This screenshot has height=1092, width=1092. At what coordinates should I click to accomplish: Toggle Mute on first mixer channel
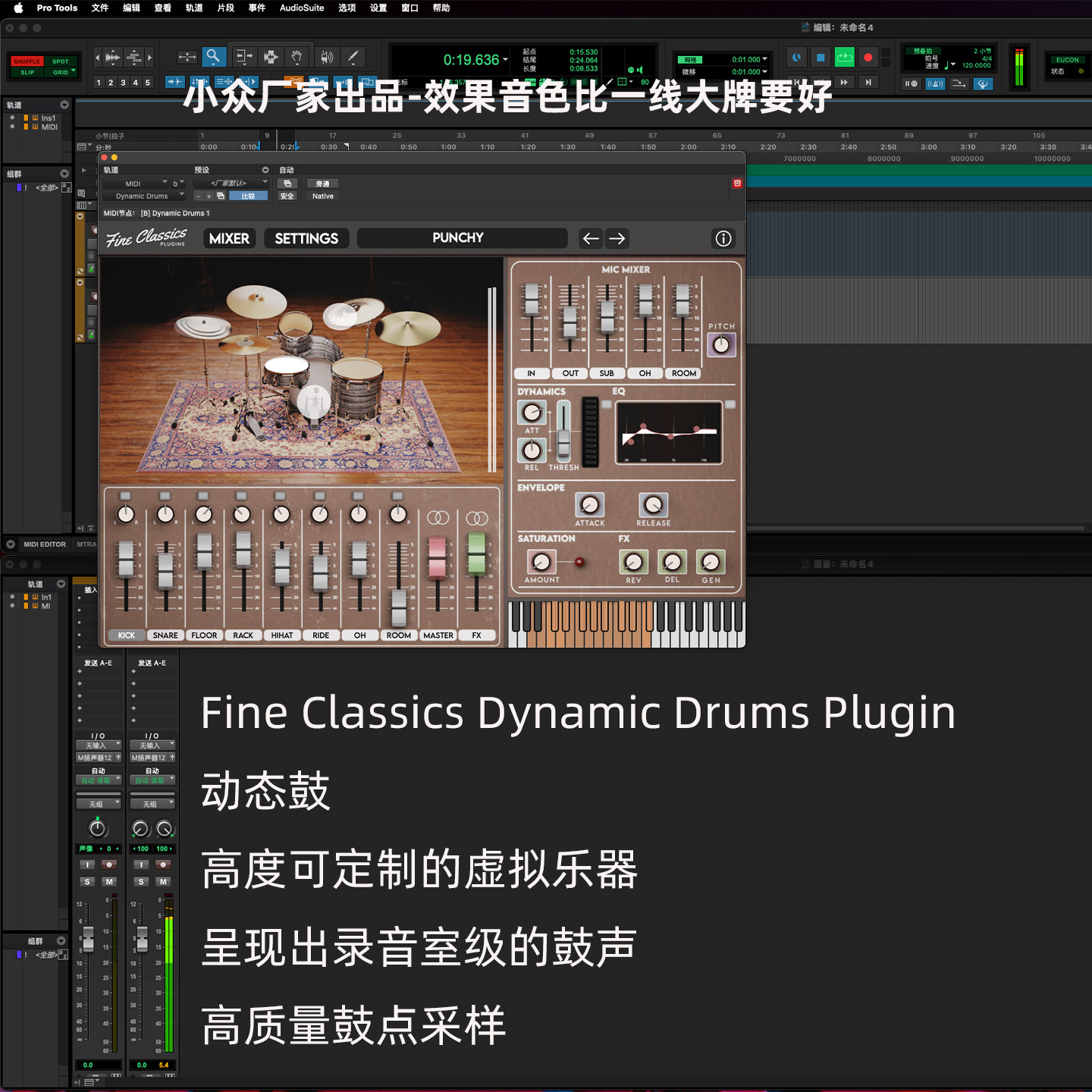point(109,882)
